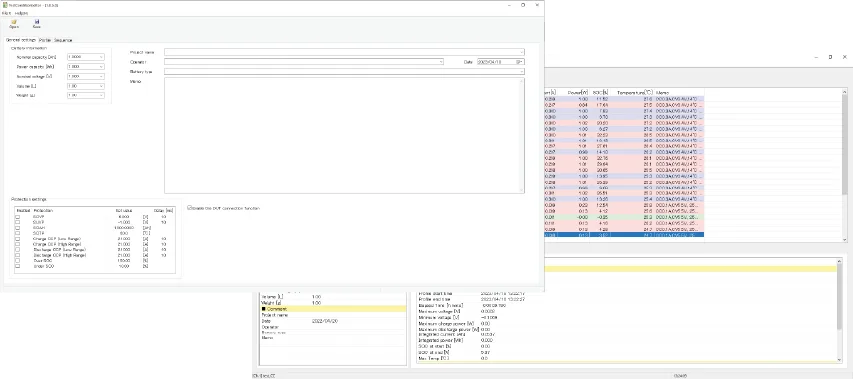The height and width of the screenshot is (380, 853).
Task: Click the Open folder toolbar icon
Action: (14, 22)
